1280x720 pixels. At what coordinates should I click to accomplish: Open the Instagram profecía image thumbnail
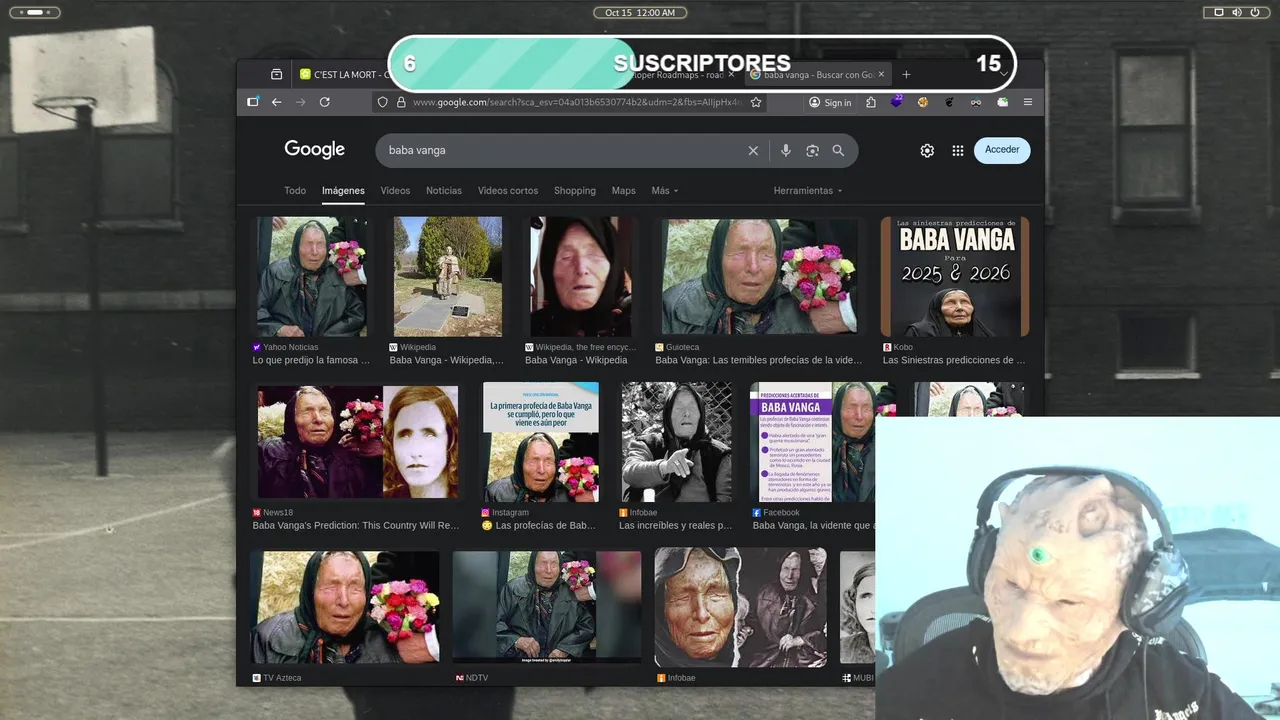[x=541, y=442]
